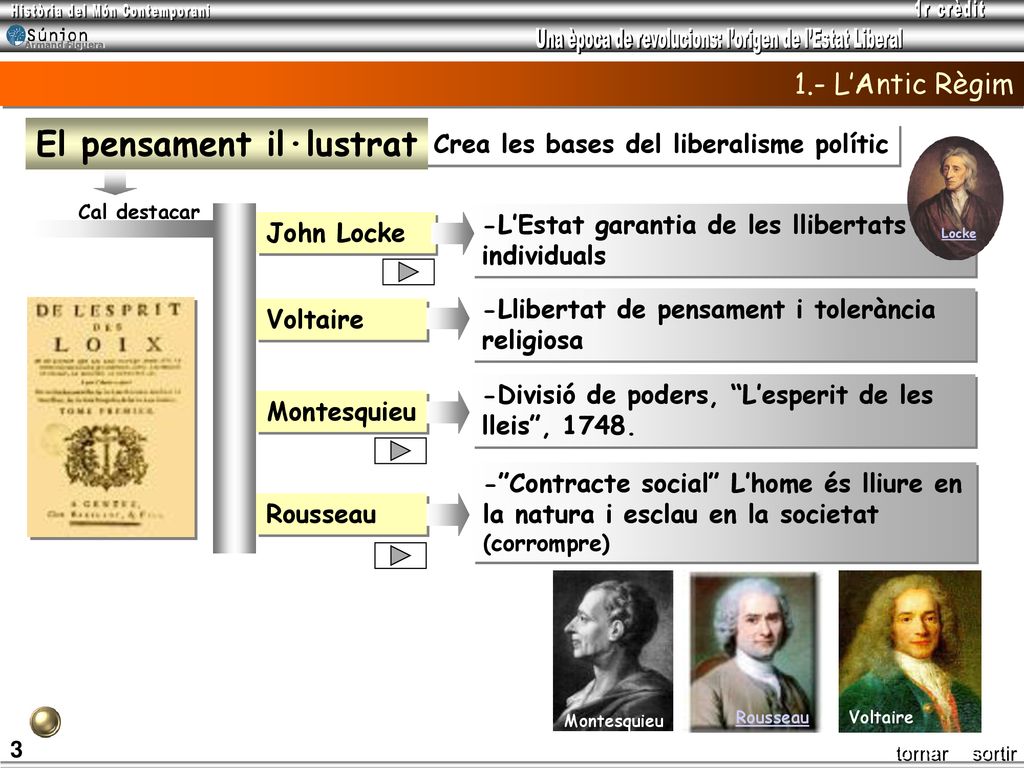Click the '1r crèdit' header text
Viewport: 1024px width, 768px height.
tap(949, 10)
